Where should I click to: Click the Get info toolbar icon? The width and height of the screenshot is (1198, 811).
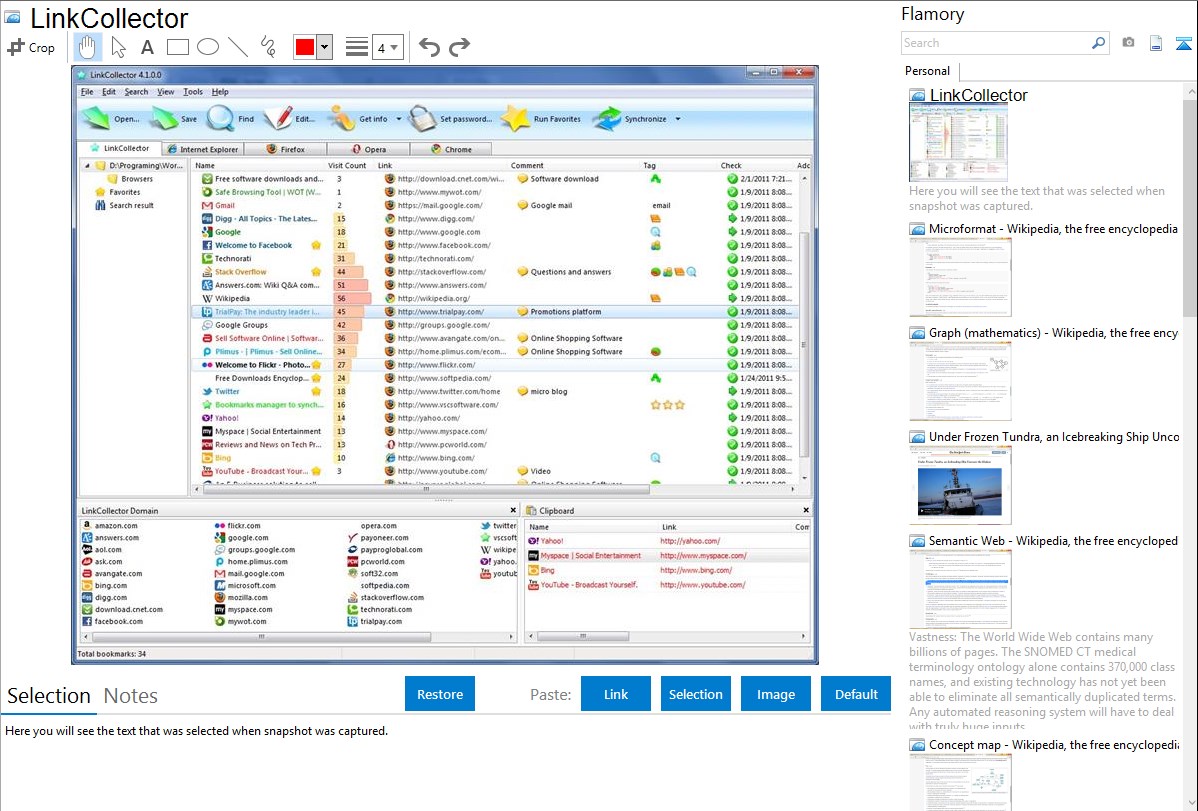click(x=342, y=118)
